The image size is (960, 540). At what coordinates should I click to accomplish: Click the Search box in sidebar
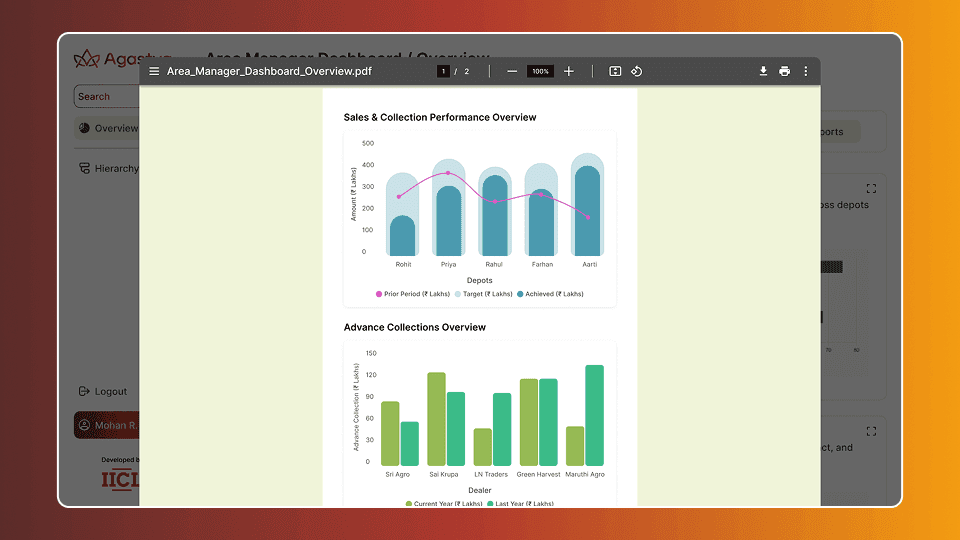[106, 97]
